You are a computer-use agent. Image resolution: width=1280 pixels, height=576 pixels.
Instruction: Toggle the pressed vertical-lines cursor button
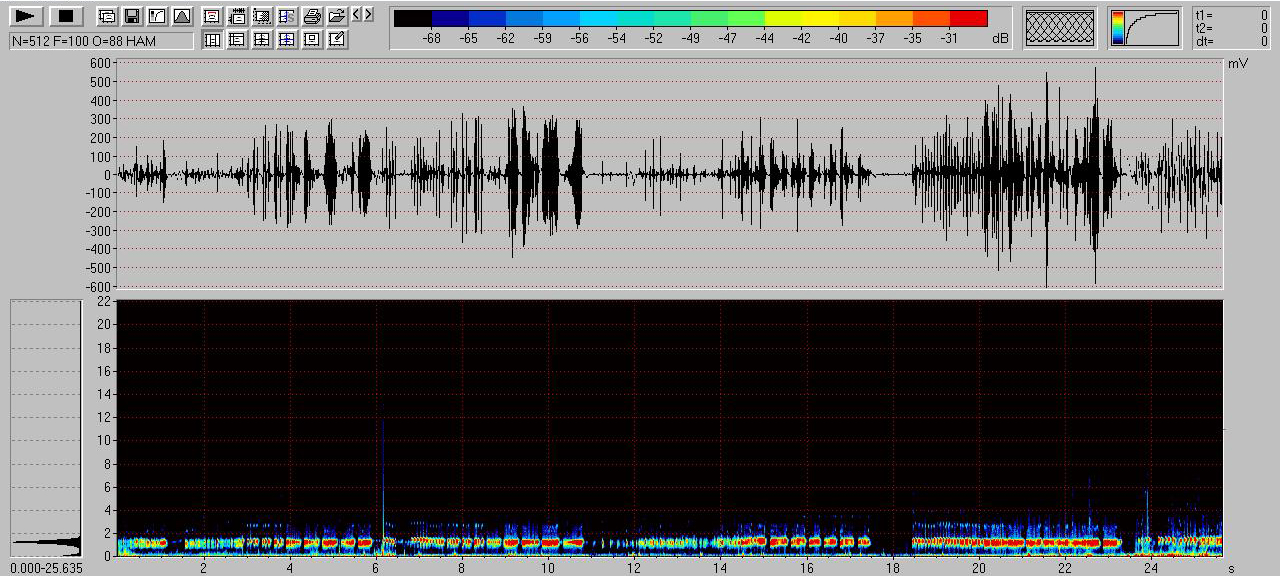coord(212,39)
